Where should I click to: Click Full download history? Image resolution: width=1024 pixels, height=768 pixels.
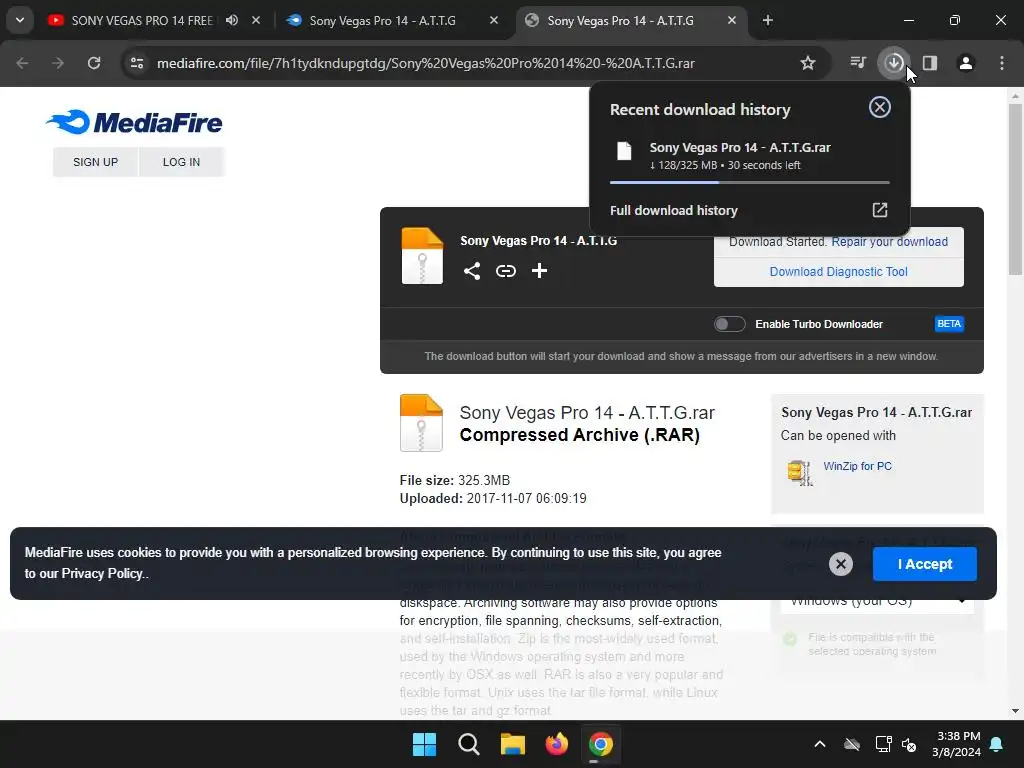coord(674,210)
